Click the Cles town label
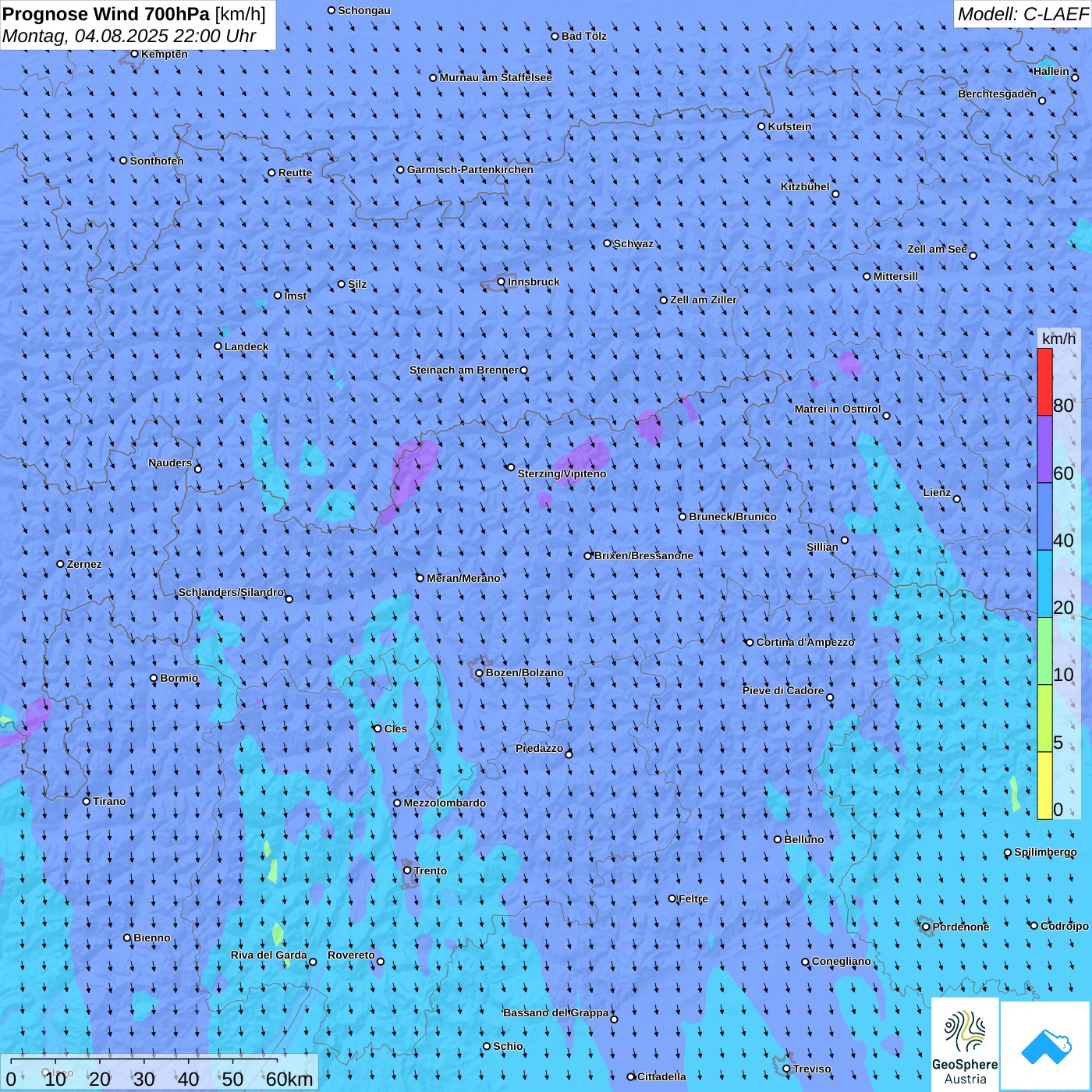The image size is (1092, 1092). [x=395, y=729]
